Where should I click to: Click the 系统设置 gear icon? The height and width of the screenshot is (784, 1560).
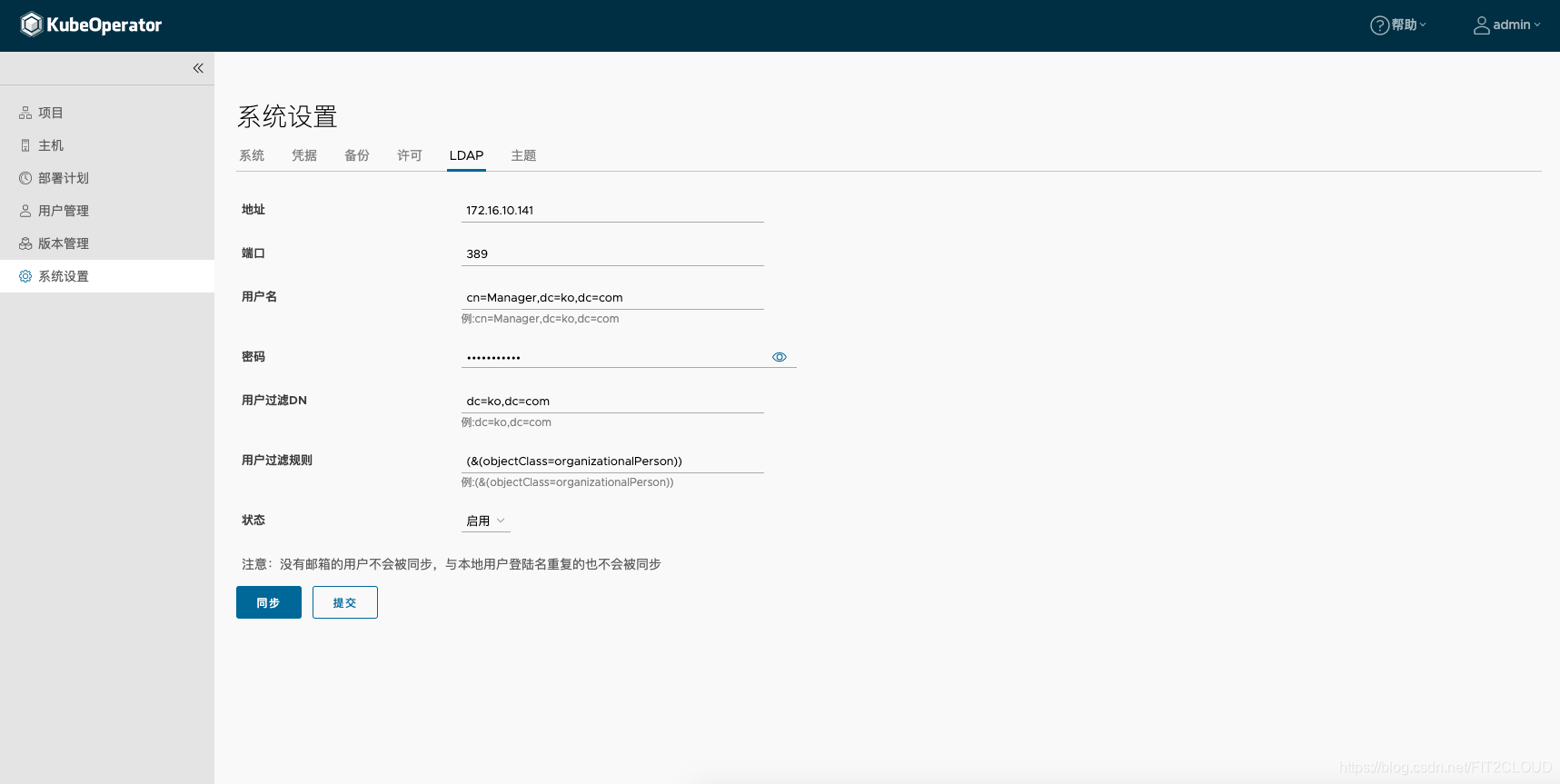click(x=25, y=276)
